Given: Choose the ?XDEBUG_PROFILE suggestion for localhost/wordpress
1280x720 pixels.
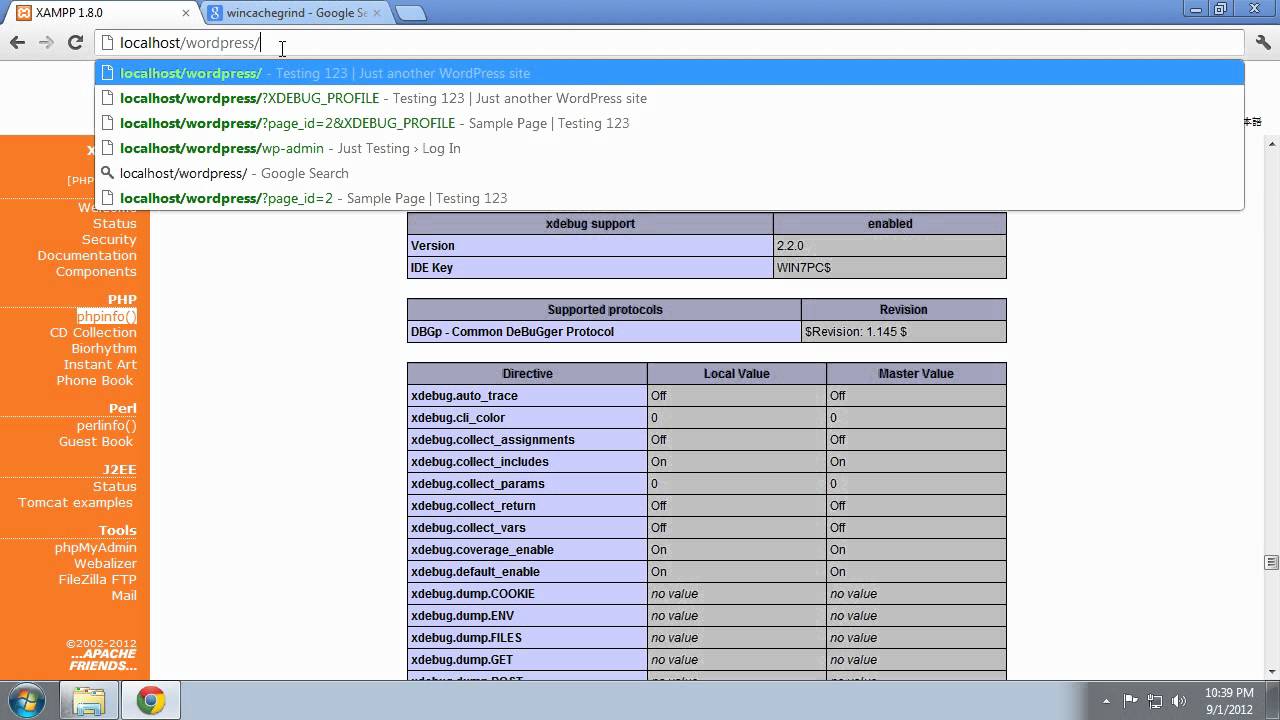Looking at the screenshot, I should point(670,98).
